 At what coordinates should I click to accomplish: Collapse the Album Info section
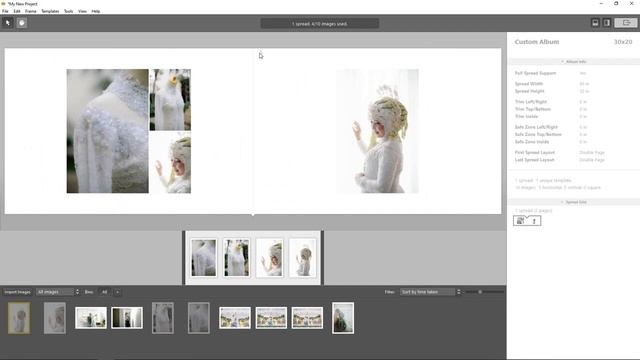click(573, 62)
